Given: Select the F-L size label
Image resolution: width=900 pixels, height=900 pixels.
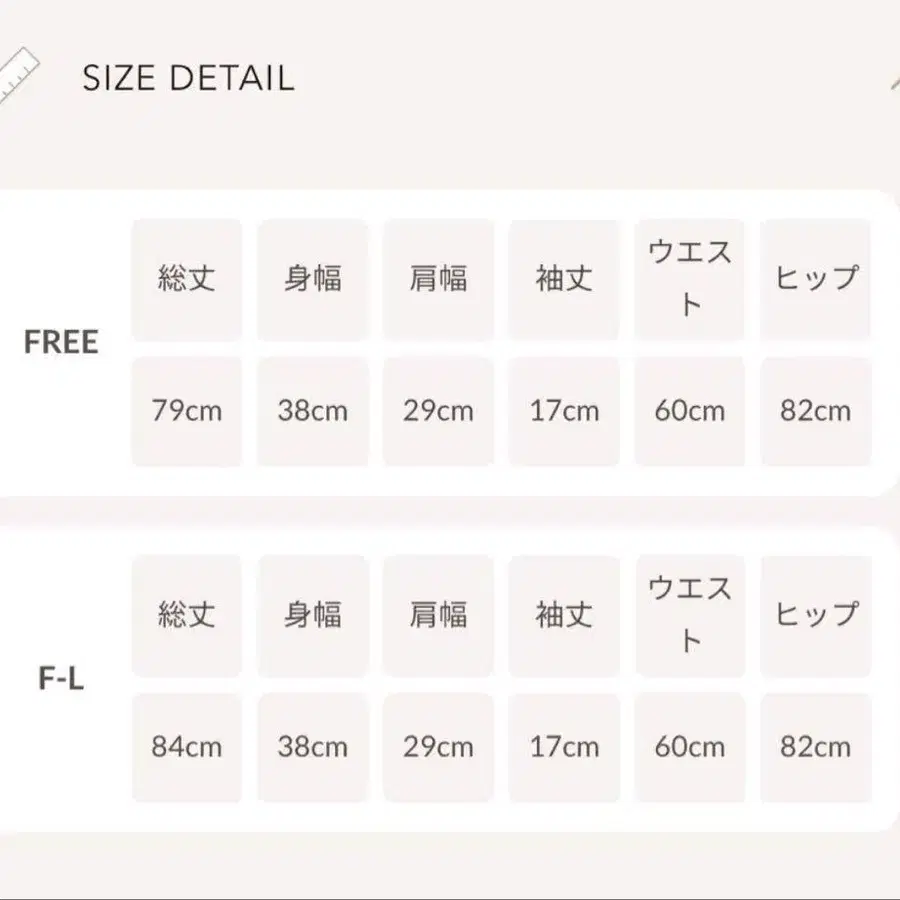Looking at the screenshot, I should (61, 678).
